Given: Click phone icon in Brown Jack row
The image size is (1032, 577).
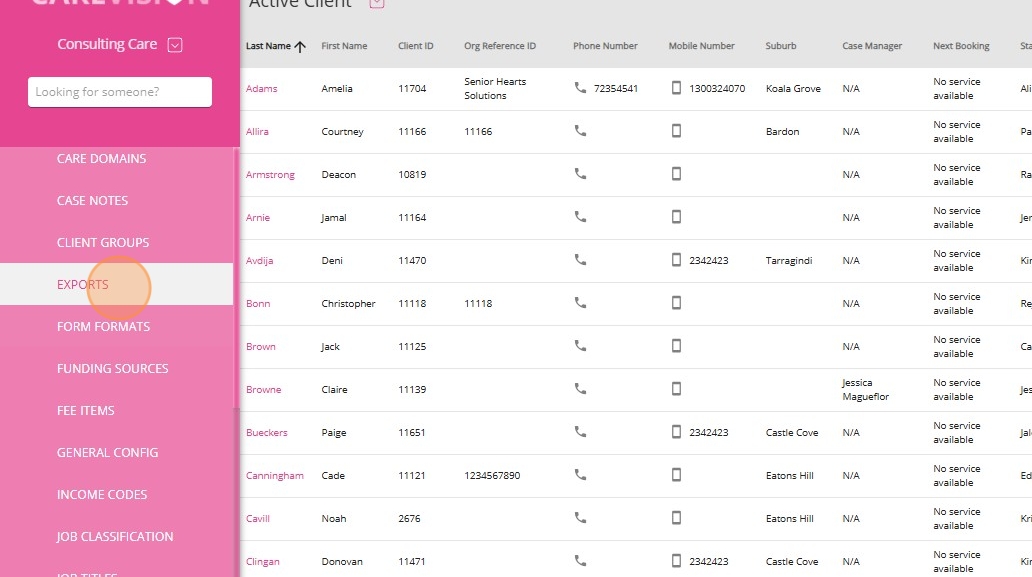Looking at the screenshot, I should point(580,345).
